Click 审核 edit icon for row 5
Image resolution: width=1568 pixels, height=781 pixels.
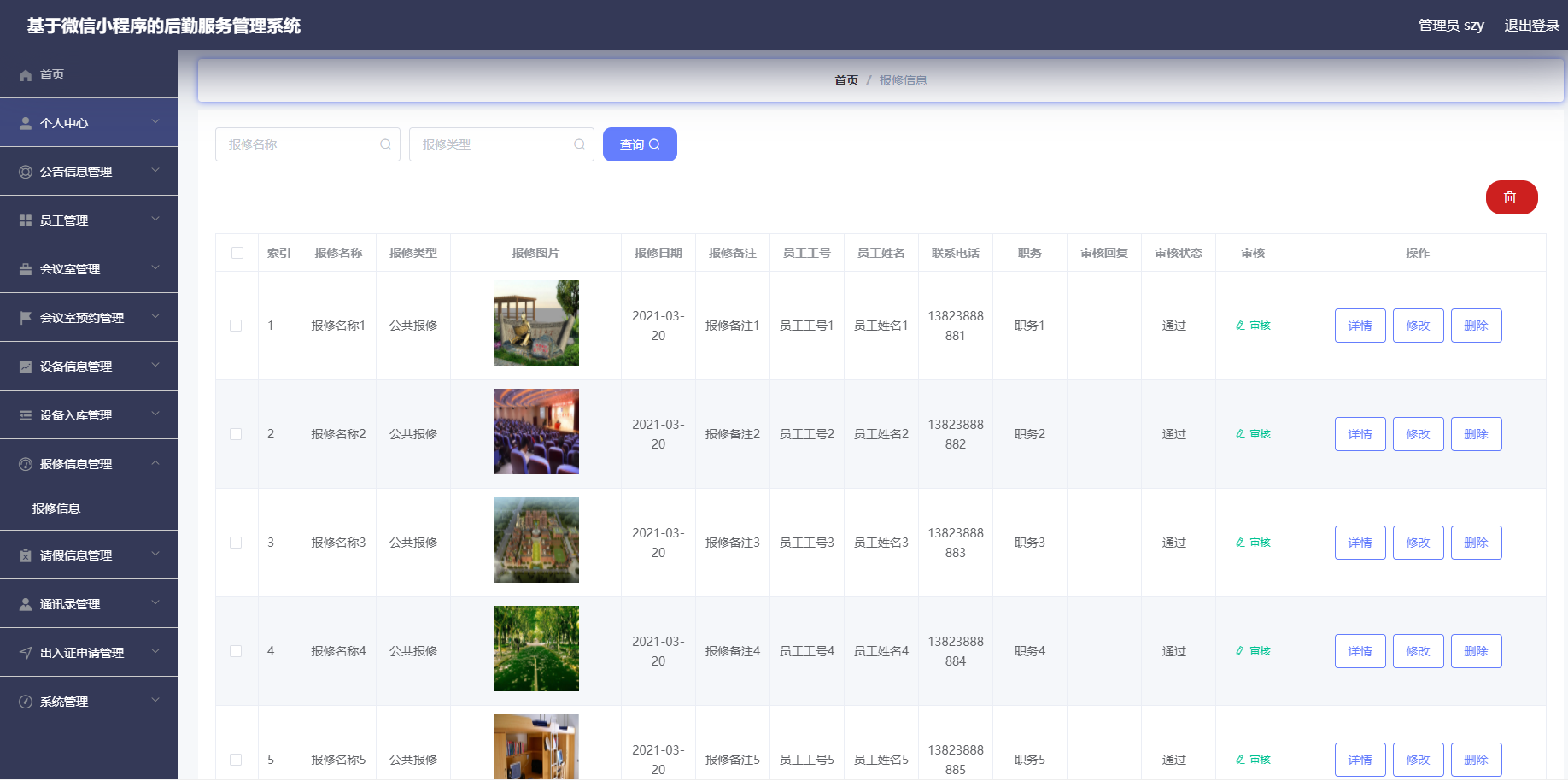click(1240, 760)
